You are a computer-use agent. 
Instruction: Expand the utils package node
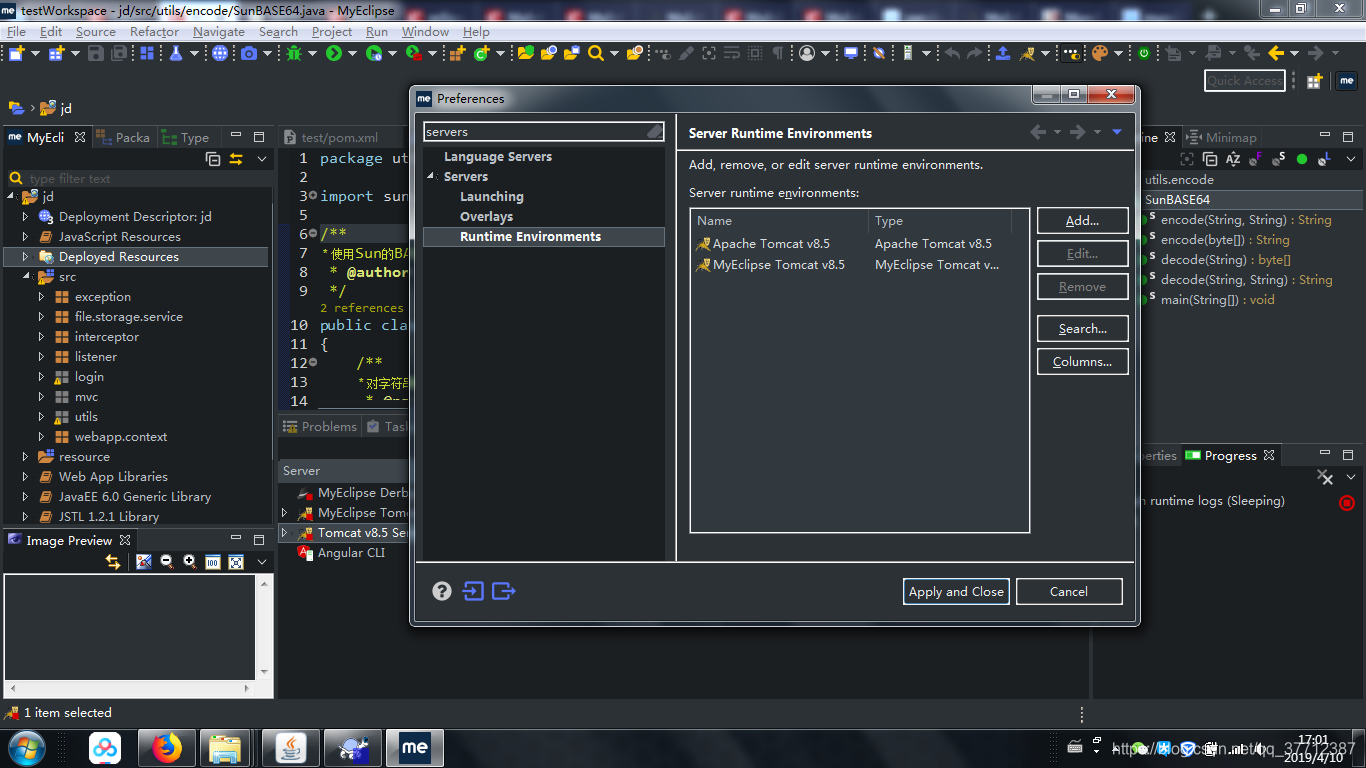pos(42,417)
